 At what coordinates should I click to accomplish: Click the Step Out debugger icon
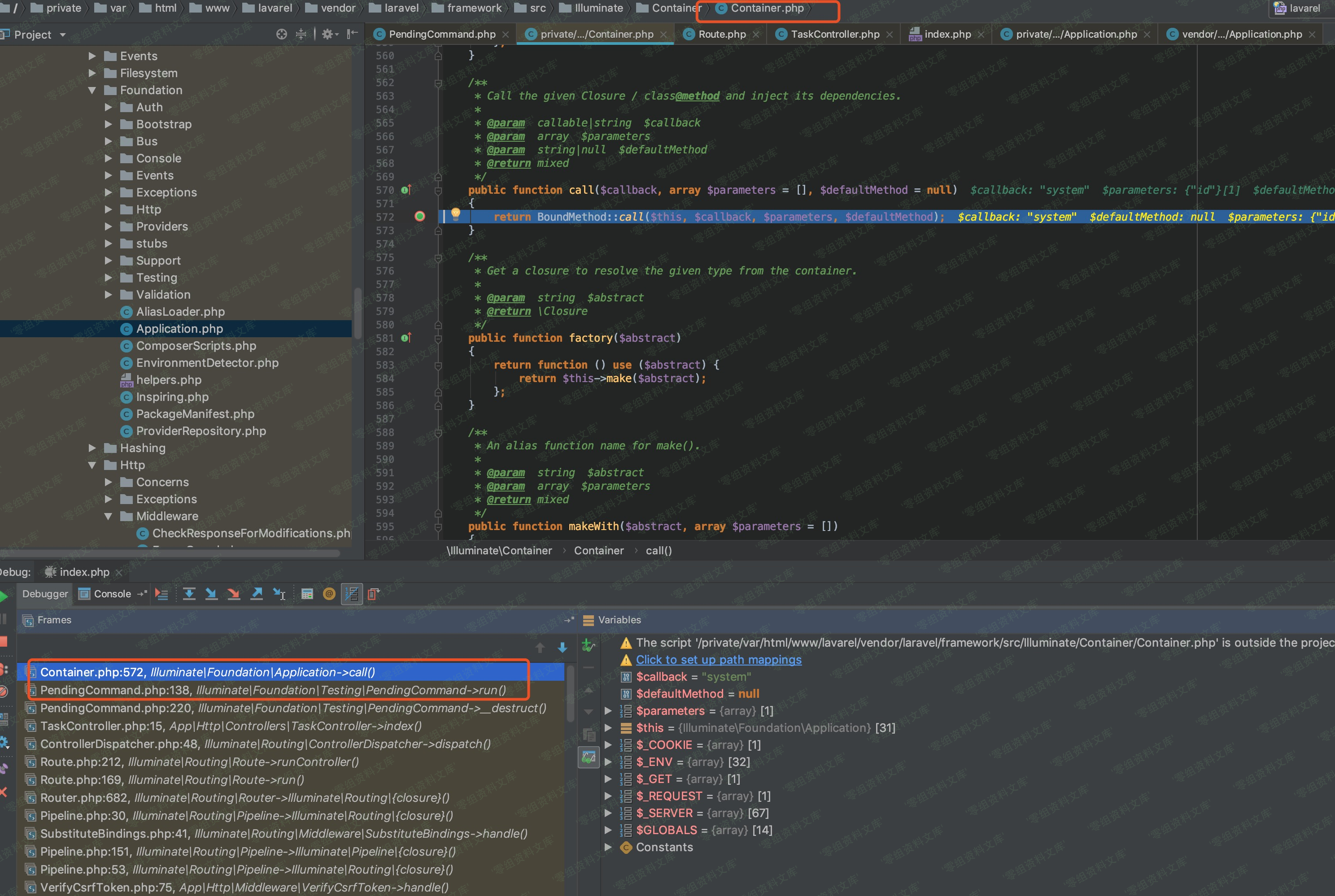257,594
